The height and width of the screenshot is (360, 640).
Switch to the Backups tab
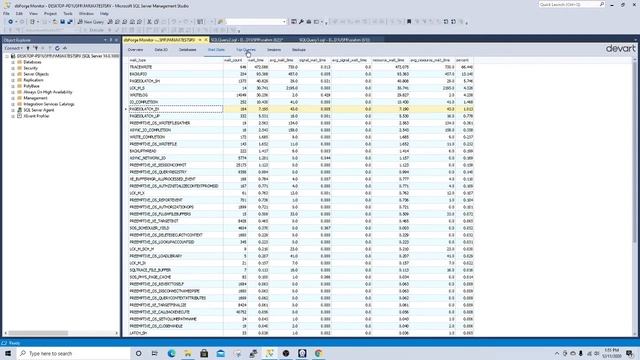point(299,50)
